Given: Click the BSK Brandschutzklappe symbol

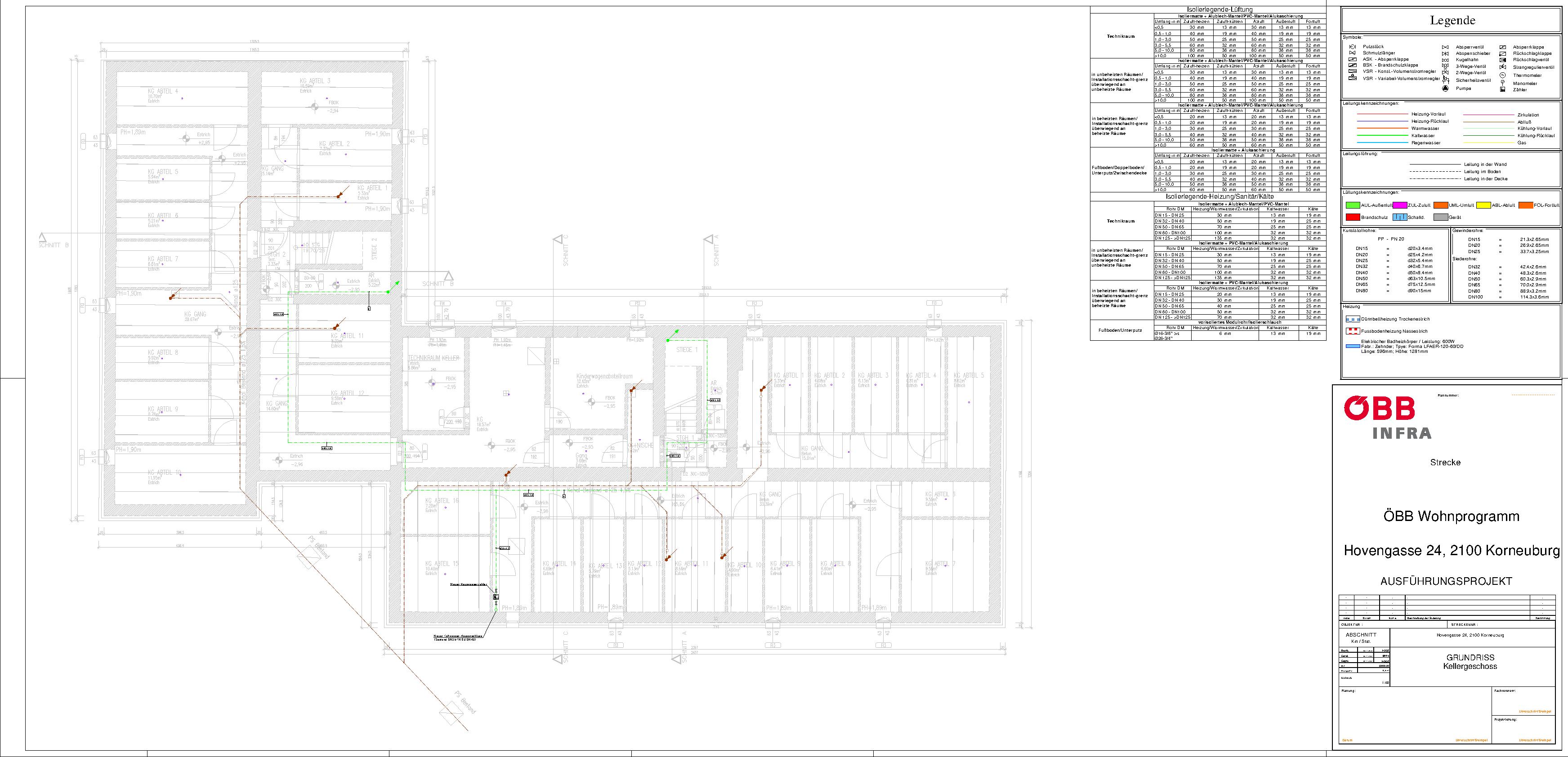Looking at the screenshot, I should point(1353,65).
